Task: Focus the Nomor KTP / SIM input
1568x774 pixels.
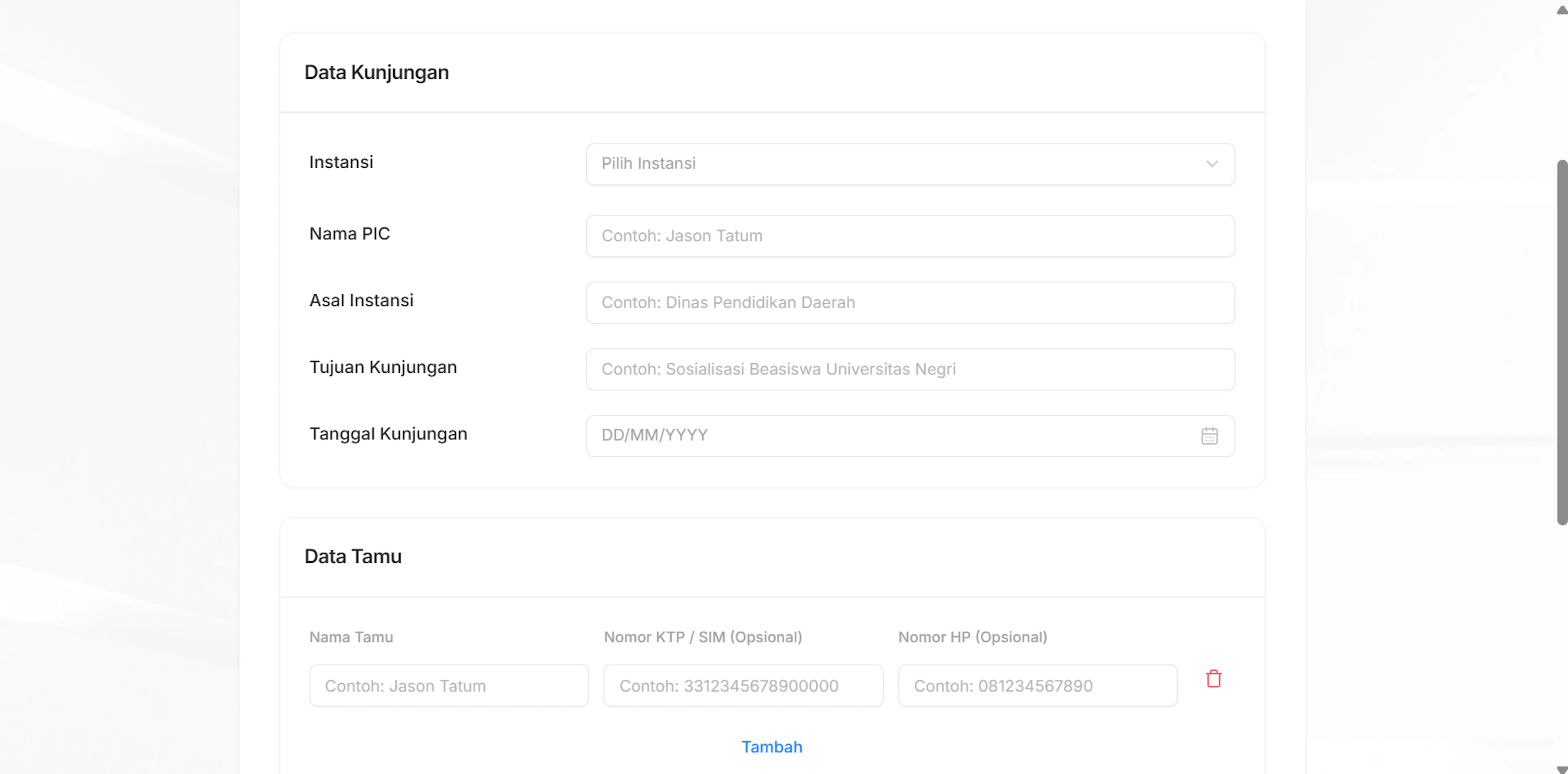Action: pyautogui.click(x=743, y=685)
